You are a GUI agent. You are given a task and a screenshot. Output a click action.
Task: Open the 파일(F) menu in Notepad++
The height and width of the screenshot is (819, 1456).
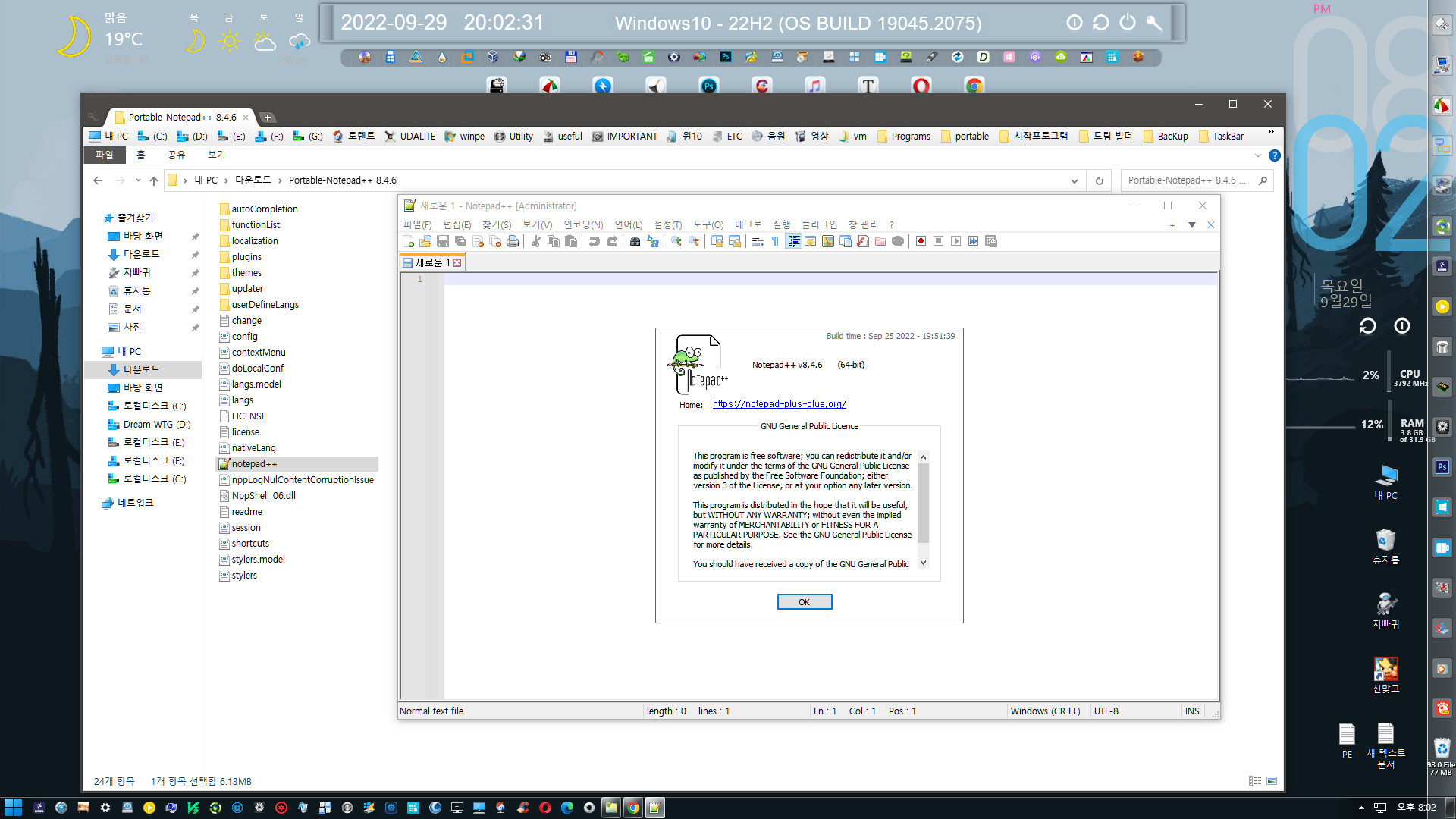(x=417, y=225)
